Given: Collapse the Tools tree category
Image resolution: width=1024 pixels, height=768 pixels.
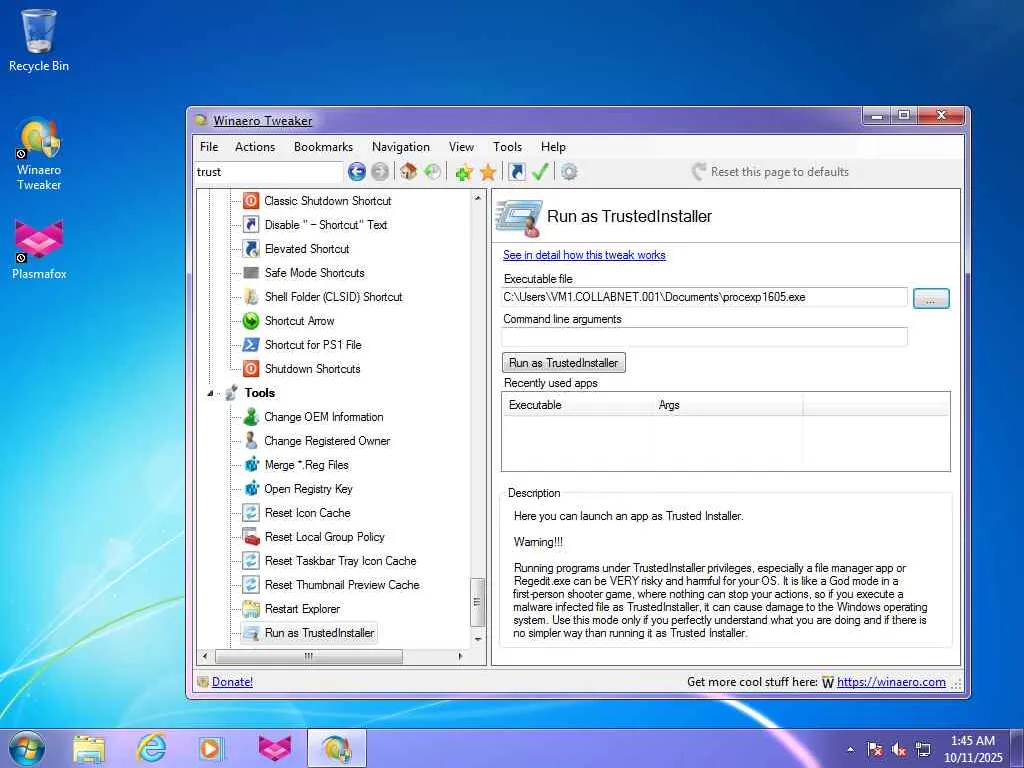Looking at the screenshot, I should pyautogui.click(x=210, y=393).
